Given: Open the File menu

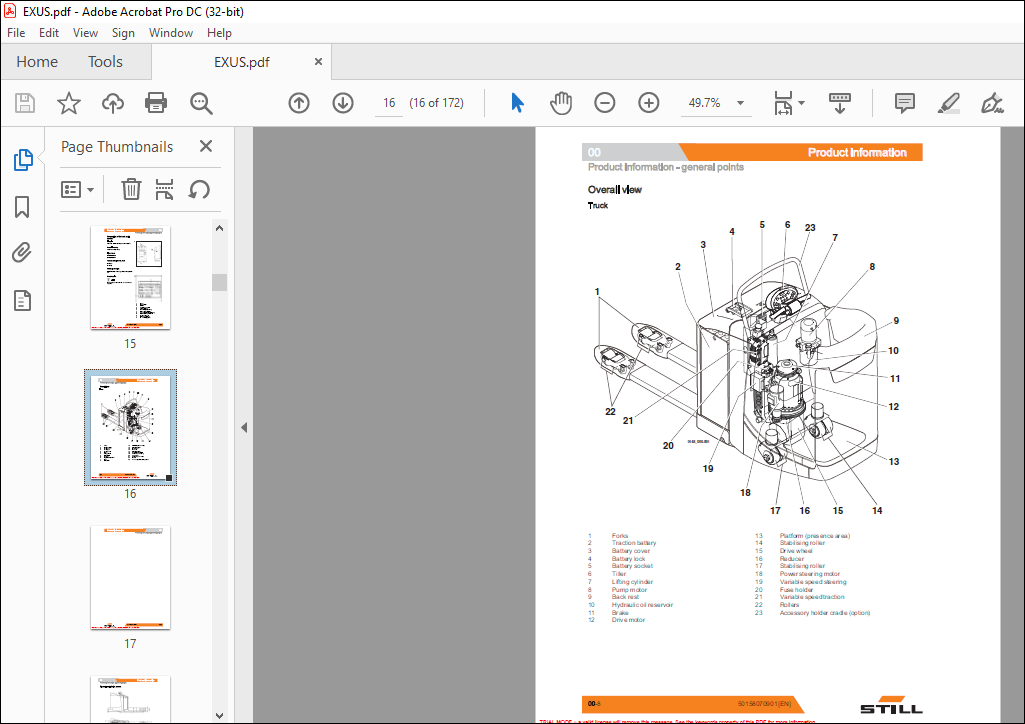Looking at the screenshot, I should click(x=16, y=33).
